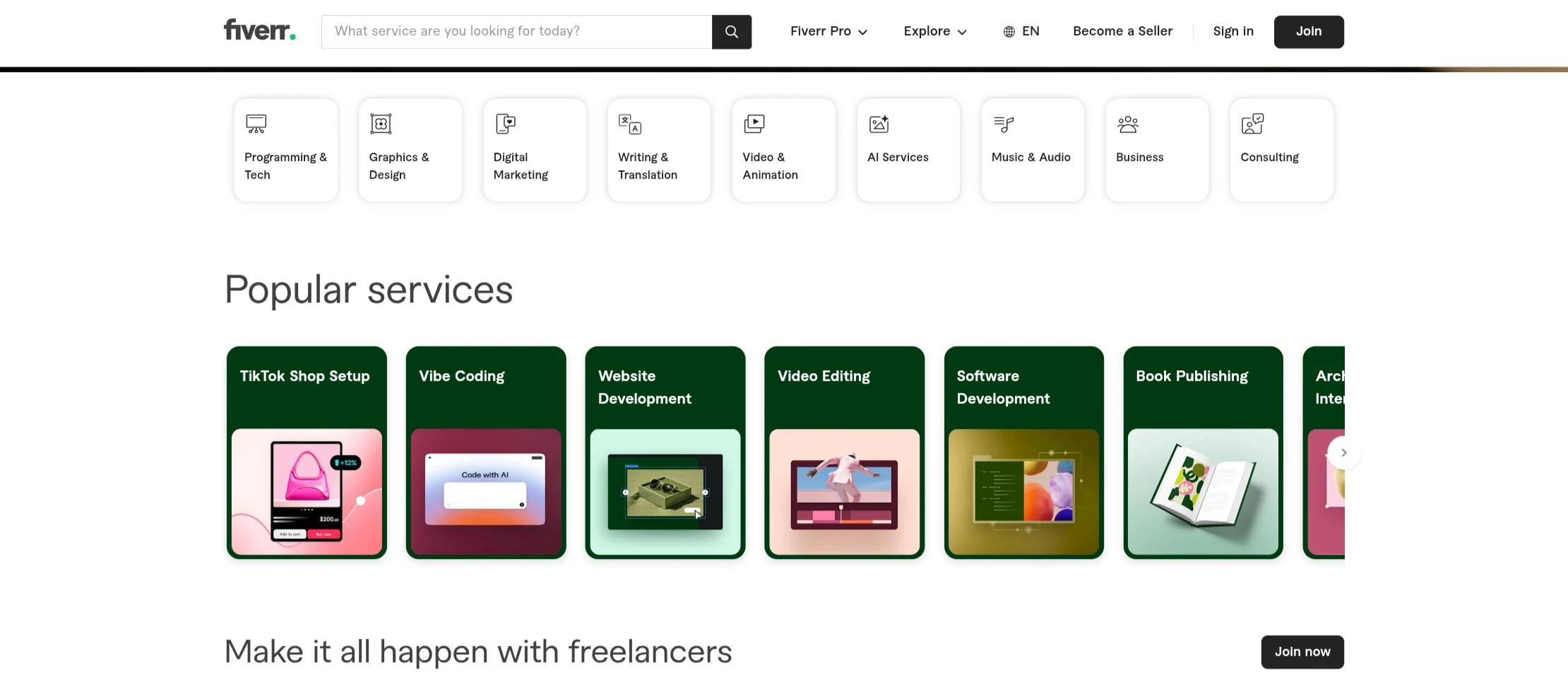
Task: Open the TikTok Shop Setup card image
Action: tap(307, 492)
